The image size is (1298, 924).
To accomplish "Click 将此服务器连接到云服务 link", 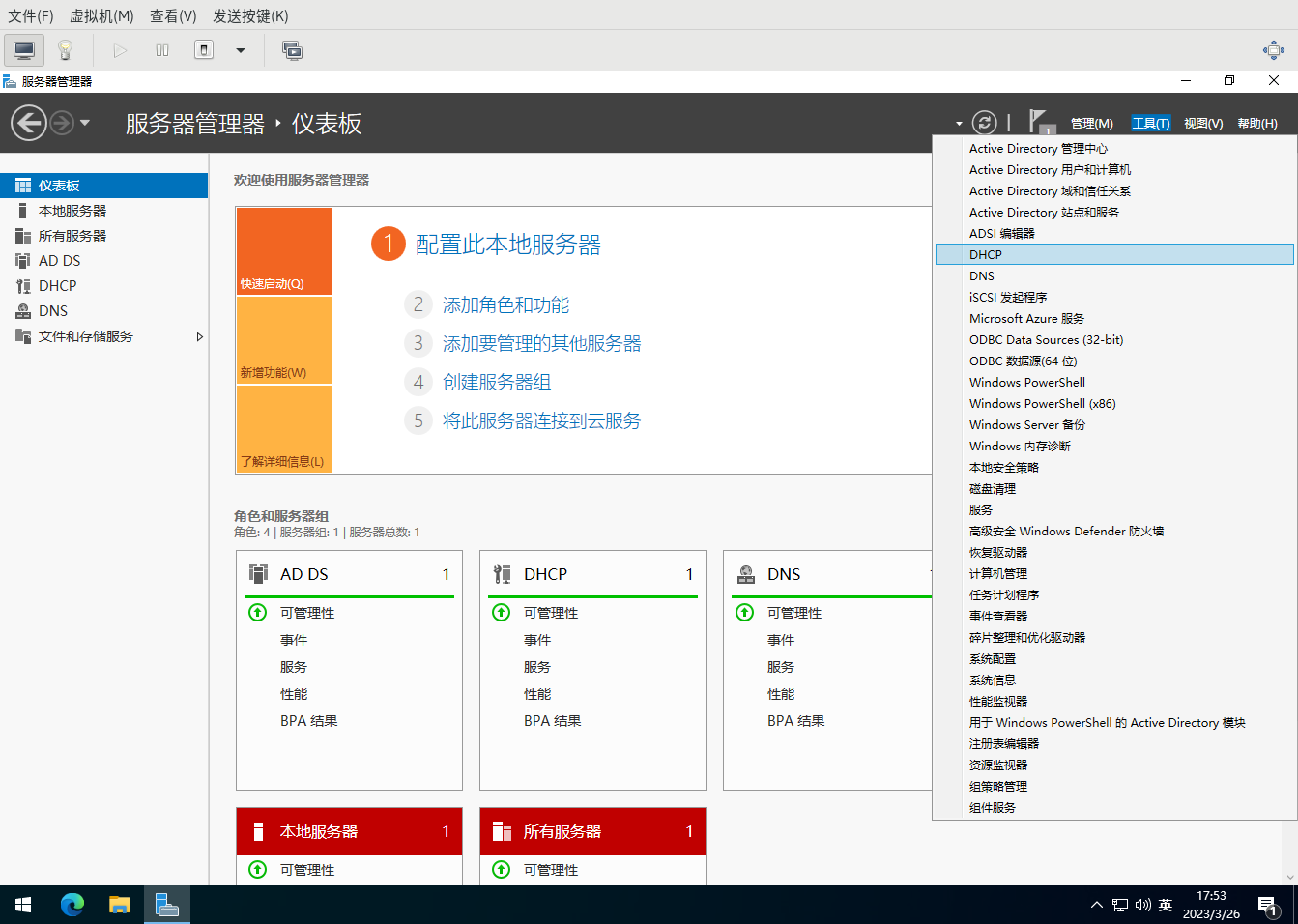I will [x=541, y=421].
